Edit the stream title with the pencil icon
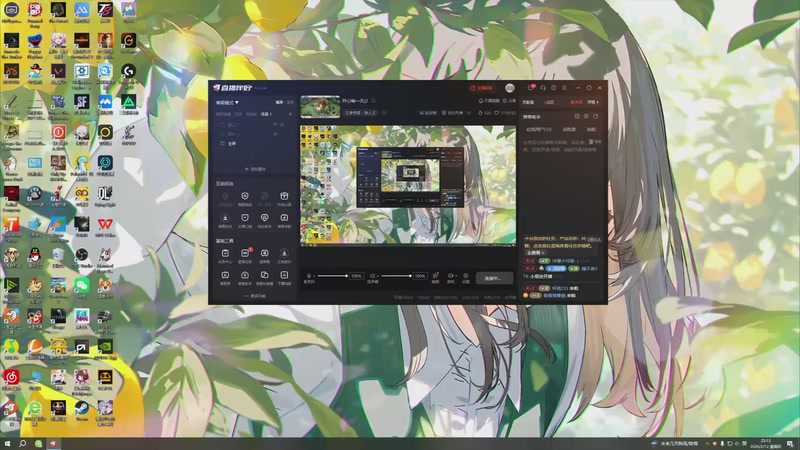Image resolution: width=800 pixels, height=450 pixels. point(373,101)
